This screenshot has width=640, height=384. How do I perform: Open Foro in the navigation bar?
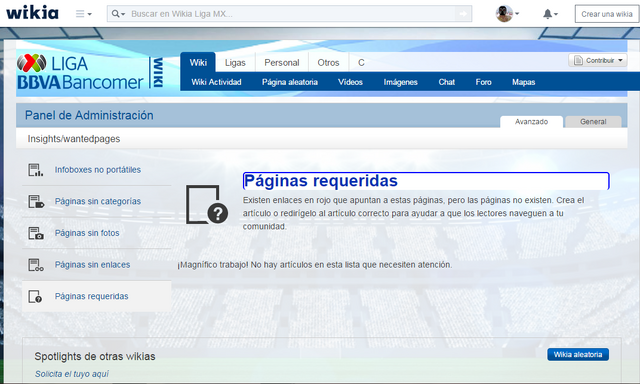[x=483, y=82]
